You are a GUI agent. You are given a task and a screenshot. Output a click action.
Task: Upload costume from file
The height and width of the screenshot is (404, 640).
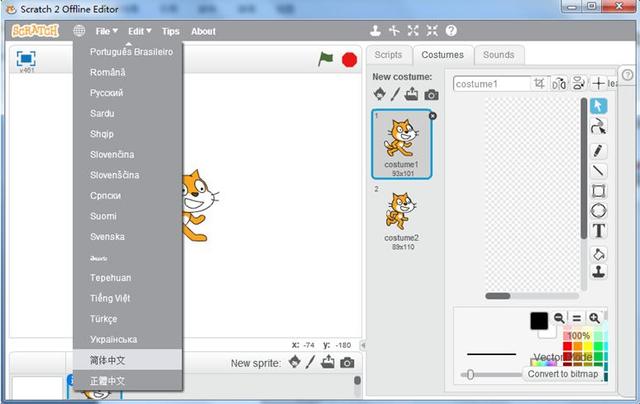coord(411,94)
